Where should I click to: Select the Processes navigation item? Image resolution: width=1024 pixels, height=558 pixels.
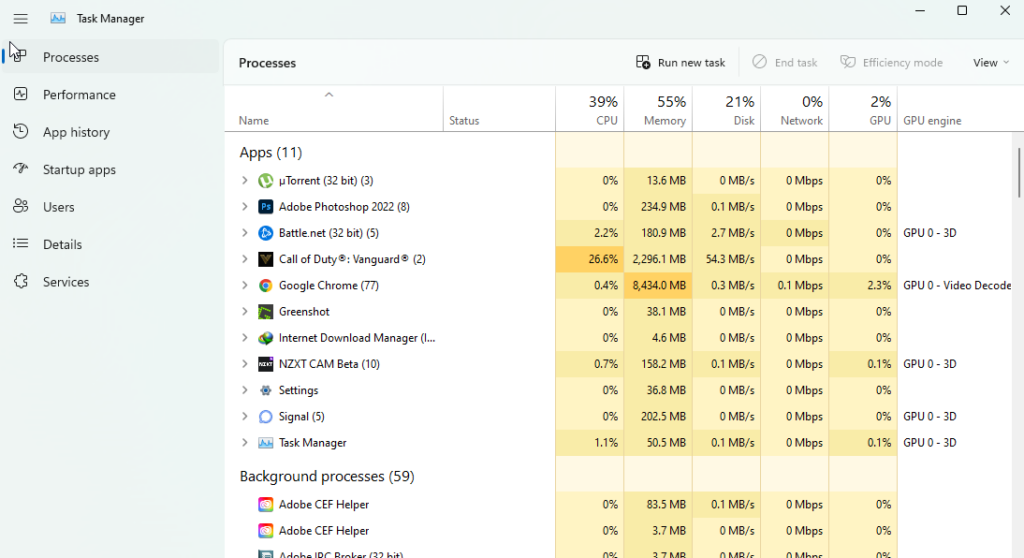[x=70, y=57]
